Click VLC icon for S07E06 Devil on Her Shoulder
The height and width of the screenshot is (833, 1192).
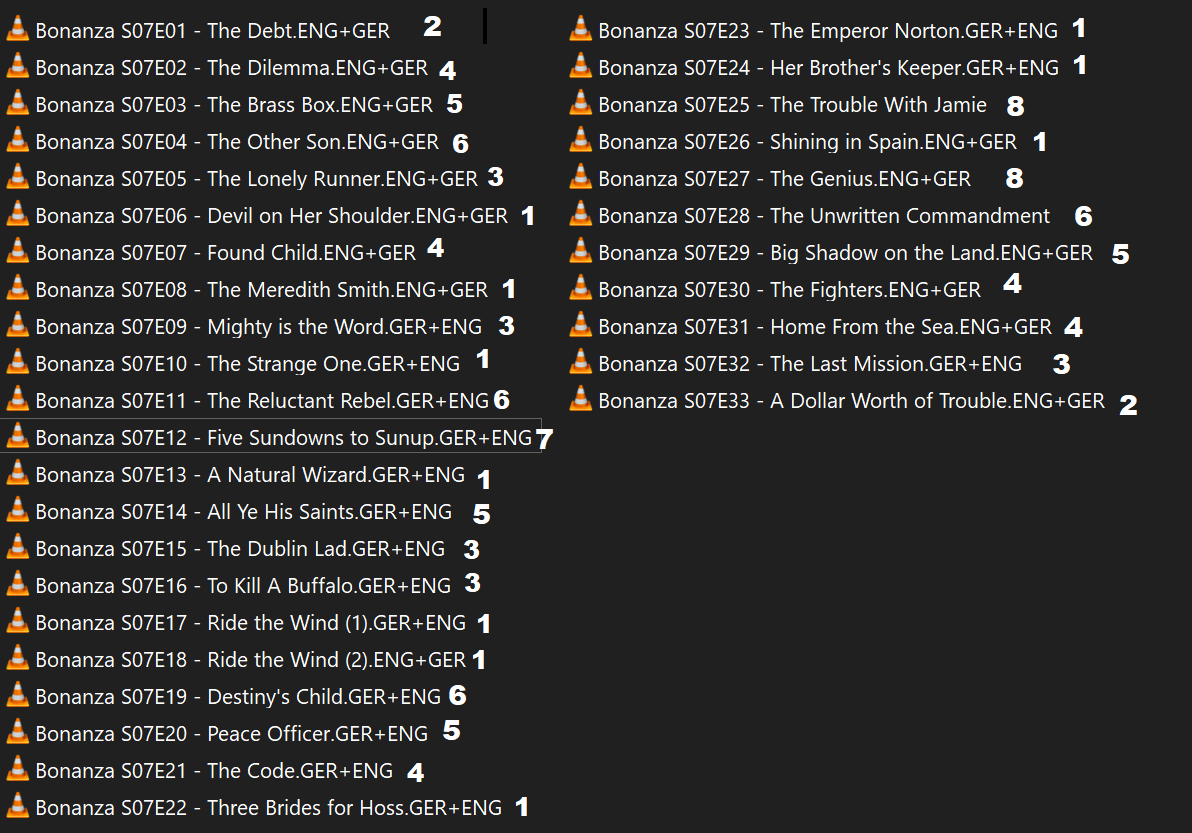coord(17,214)
